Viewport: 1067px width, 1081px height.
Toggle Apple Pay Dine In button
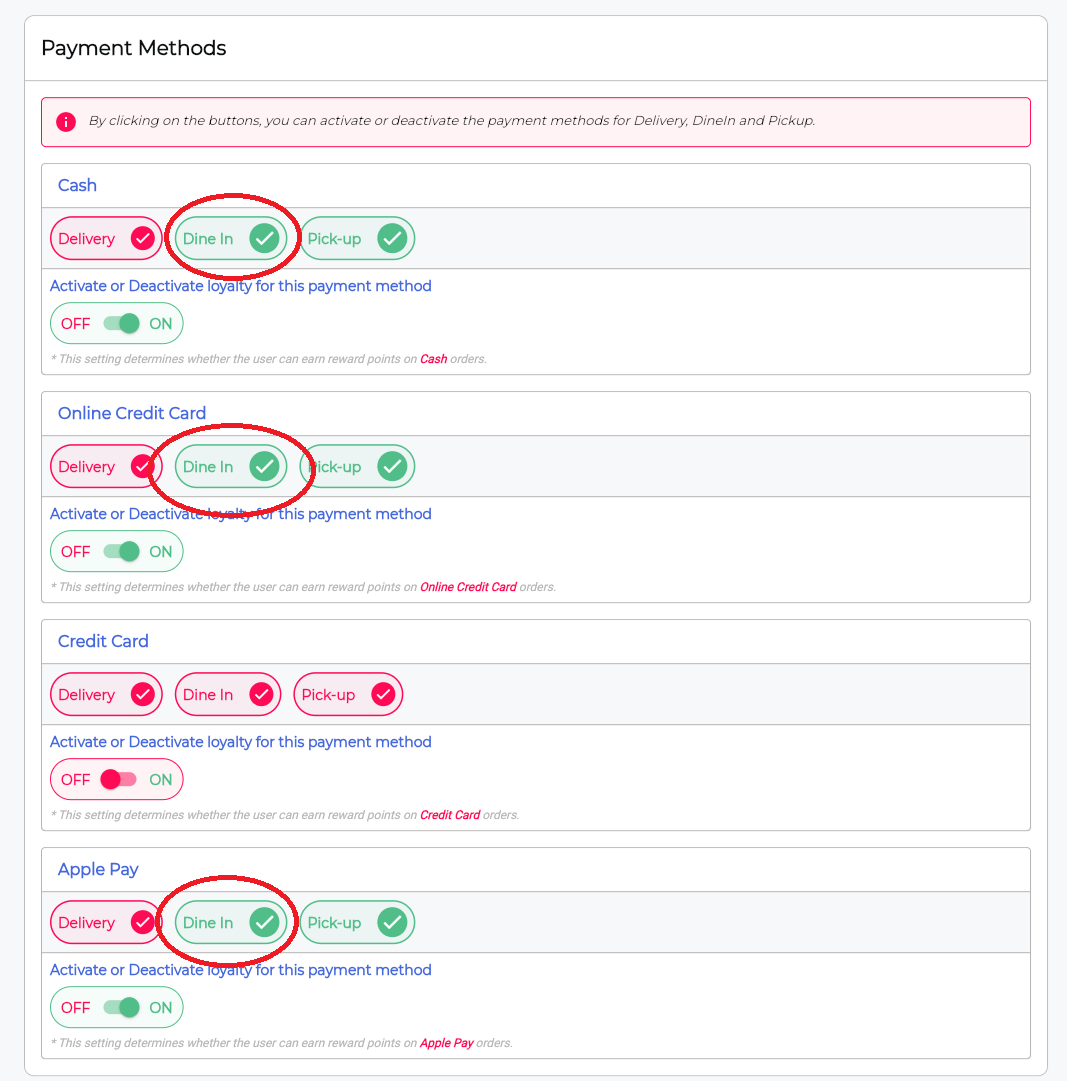coord(231,922)
